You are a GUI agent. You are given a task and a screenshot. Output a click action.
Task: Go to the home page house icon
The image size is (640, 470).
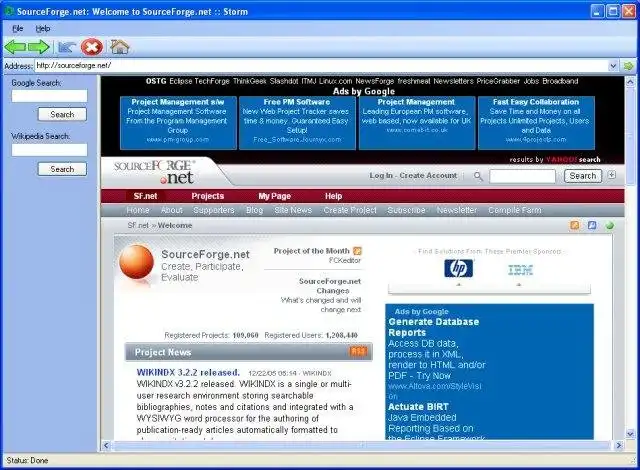(x=120, y=47)
